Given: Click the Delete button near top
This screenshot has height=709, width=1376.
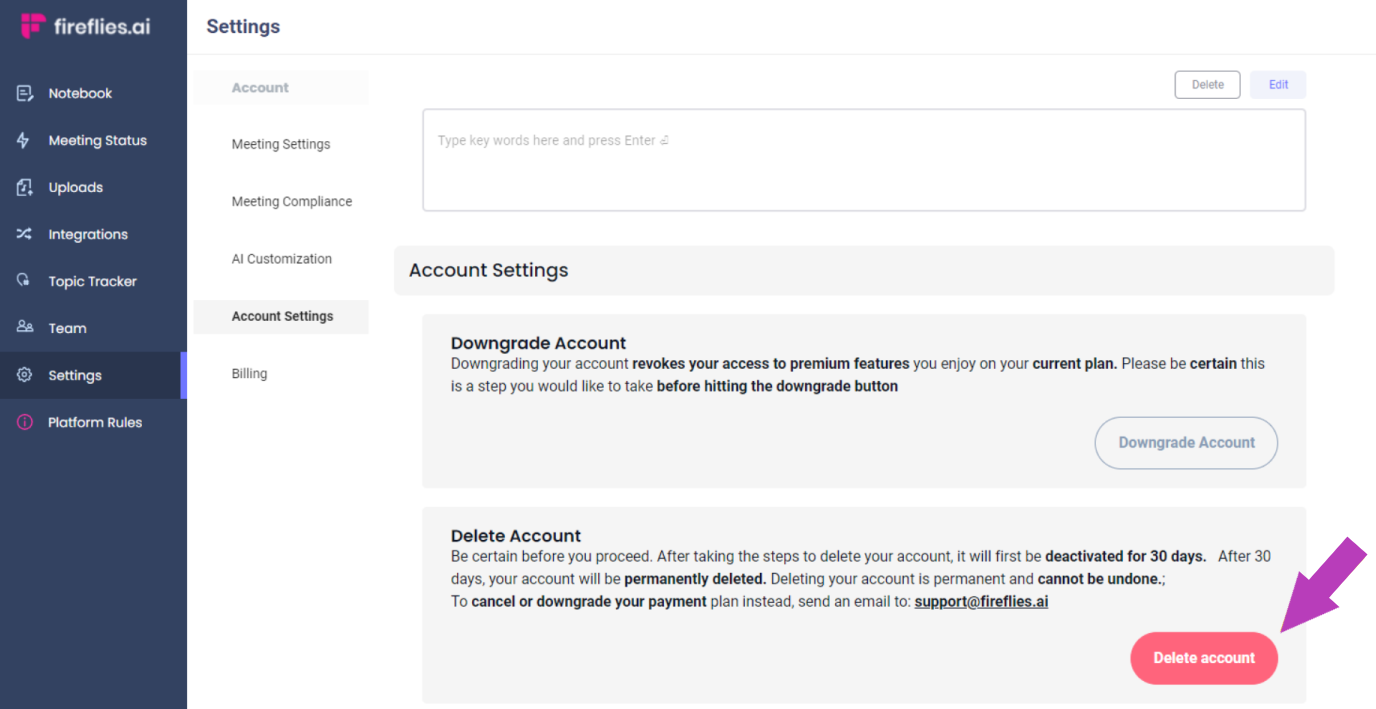Looking at the screenshot, I should [x=1207, y=84].
